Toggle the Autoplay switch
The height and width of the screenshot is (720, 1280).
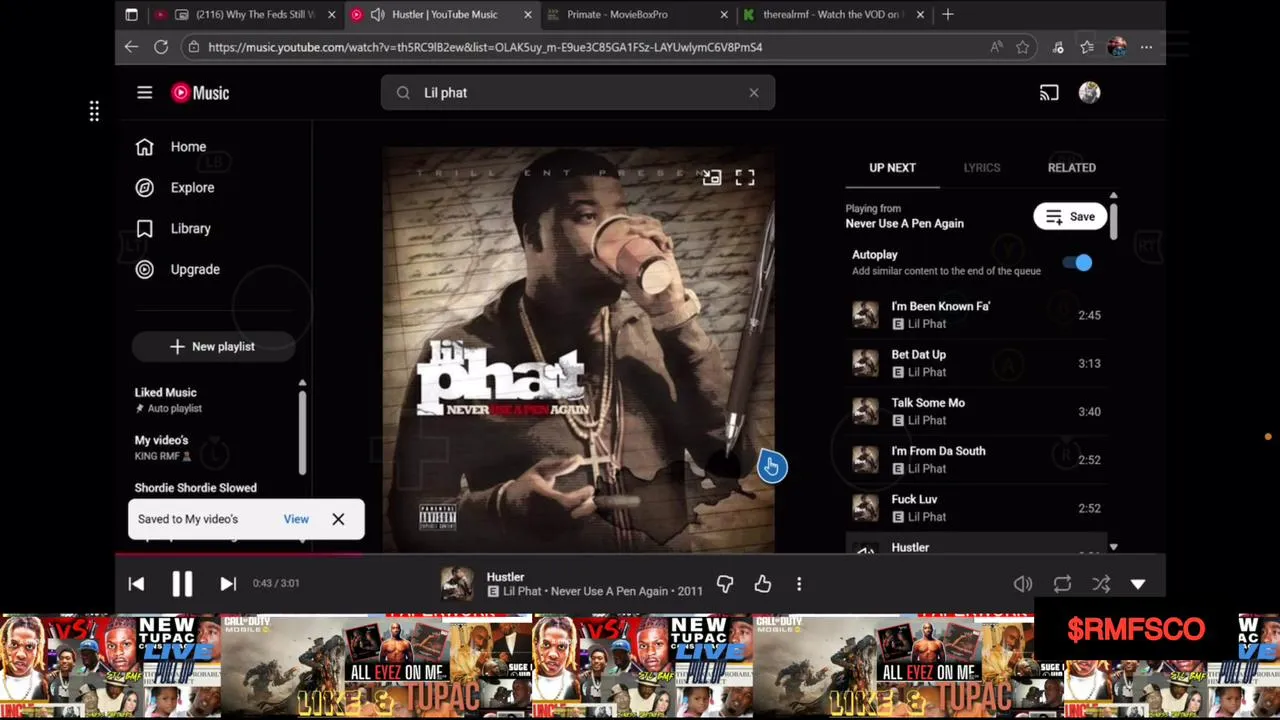(x=1078, y=263)
